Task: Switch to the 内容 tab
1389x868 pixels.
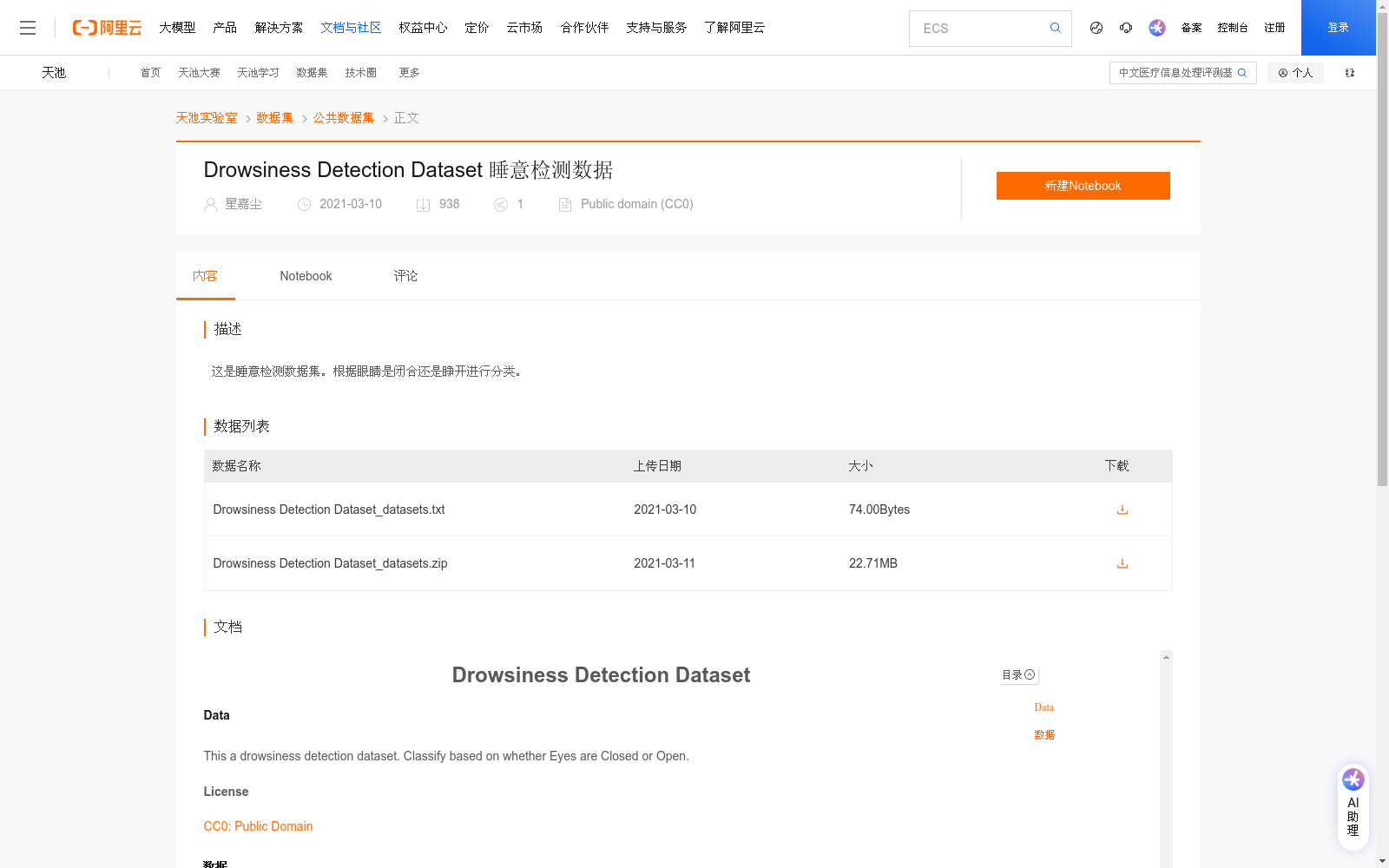Action: (x=205, y=276)
